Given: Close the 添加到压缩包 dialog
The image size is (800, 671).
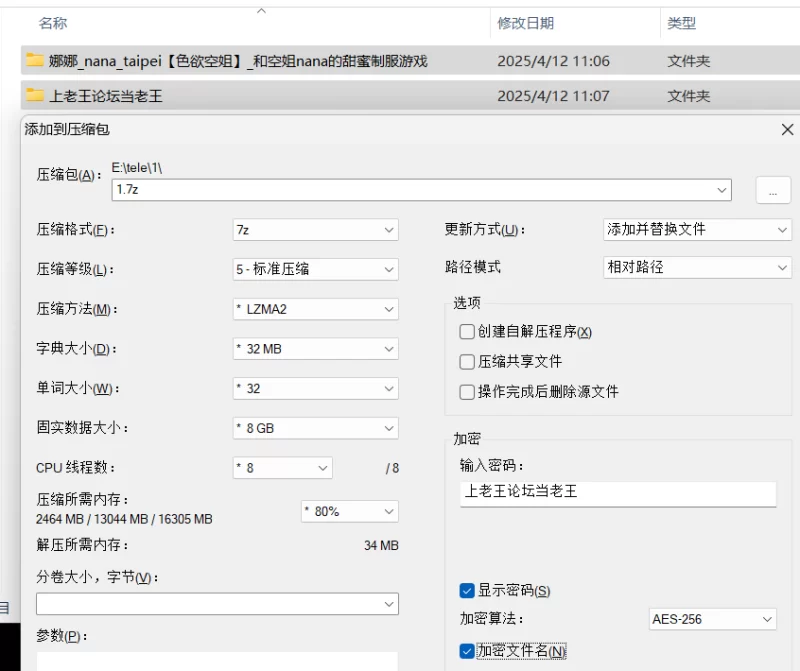Looking at the screenshot, I should pos(787,130).
